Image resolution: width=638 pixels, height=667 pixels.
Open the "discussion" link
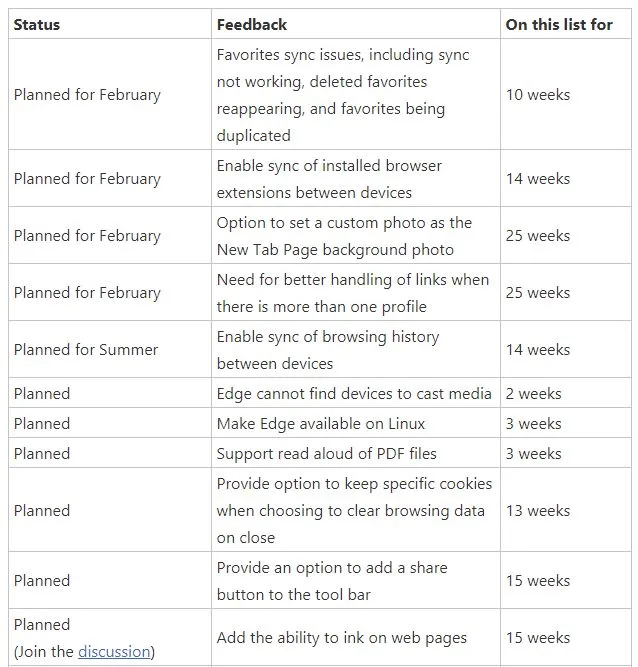(x=114, y=652)
